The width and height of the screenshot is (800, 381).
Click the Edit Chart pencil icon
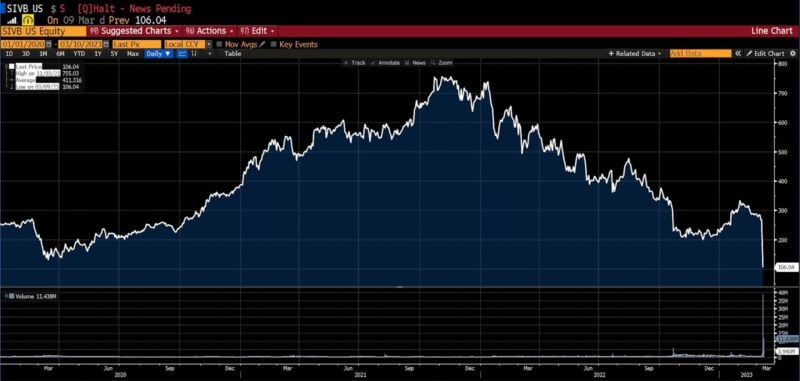click(749, 54)
